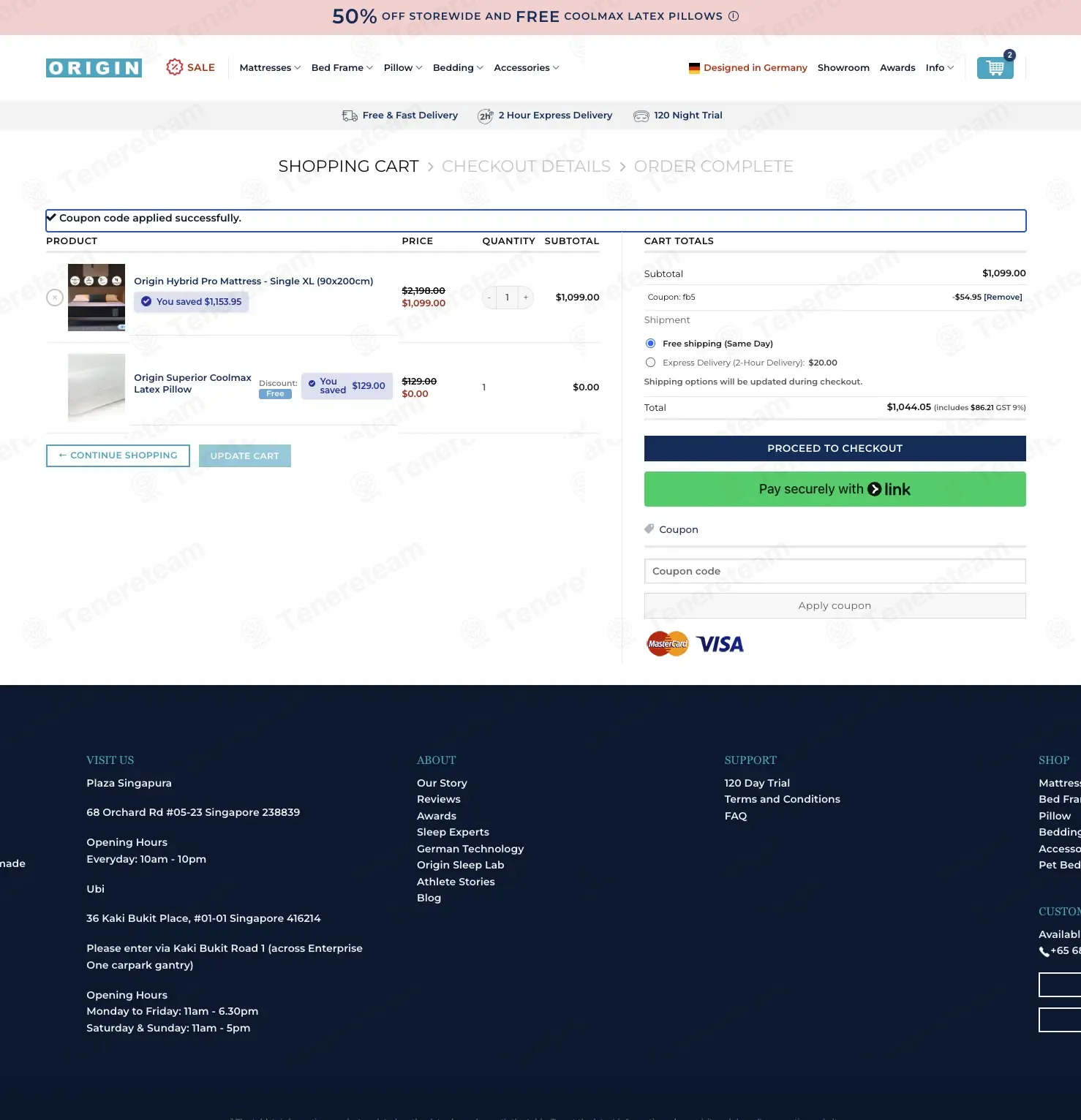Expand the Pillow menu
This screenshot has height=1120, width=1081.
[x=403, y=68]
